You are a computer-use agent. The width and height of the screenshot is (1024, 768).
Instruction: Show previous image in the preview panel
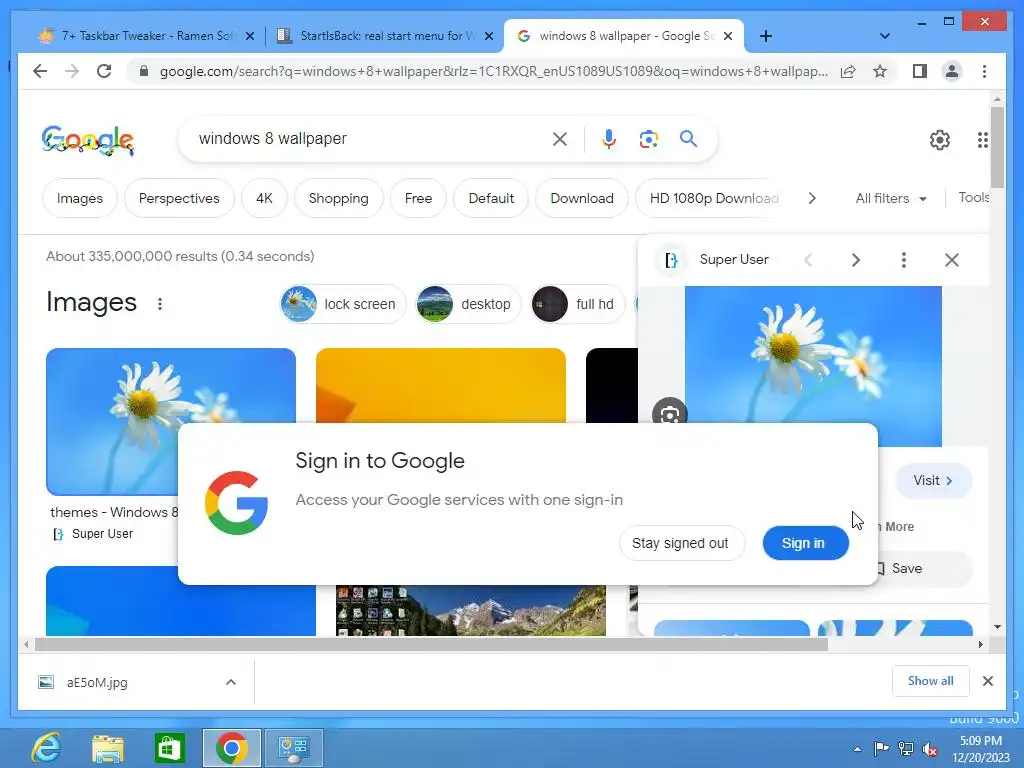tap(808, 260)
